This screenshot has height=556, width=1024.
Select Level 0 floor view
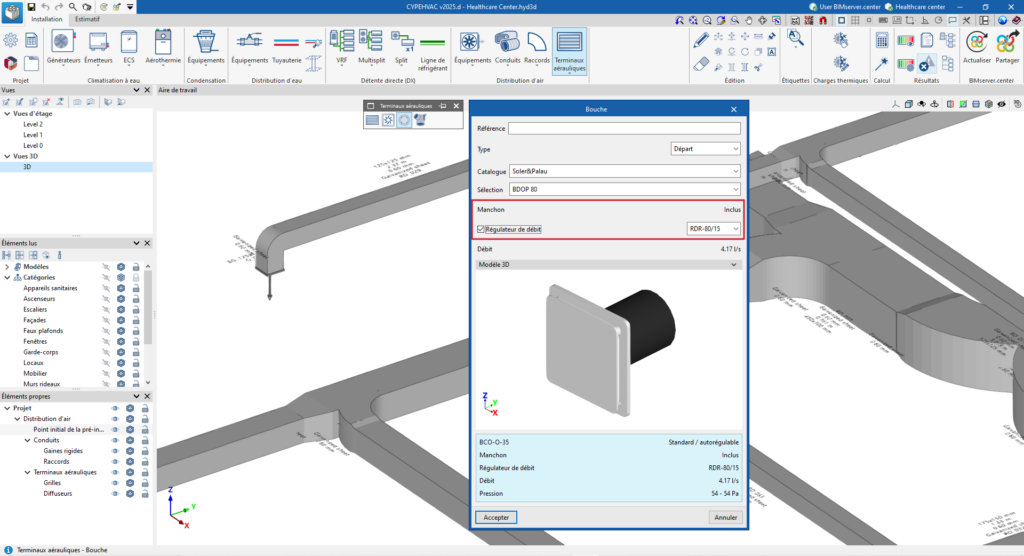(33, 146)
